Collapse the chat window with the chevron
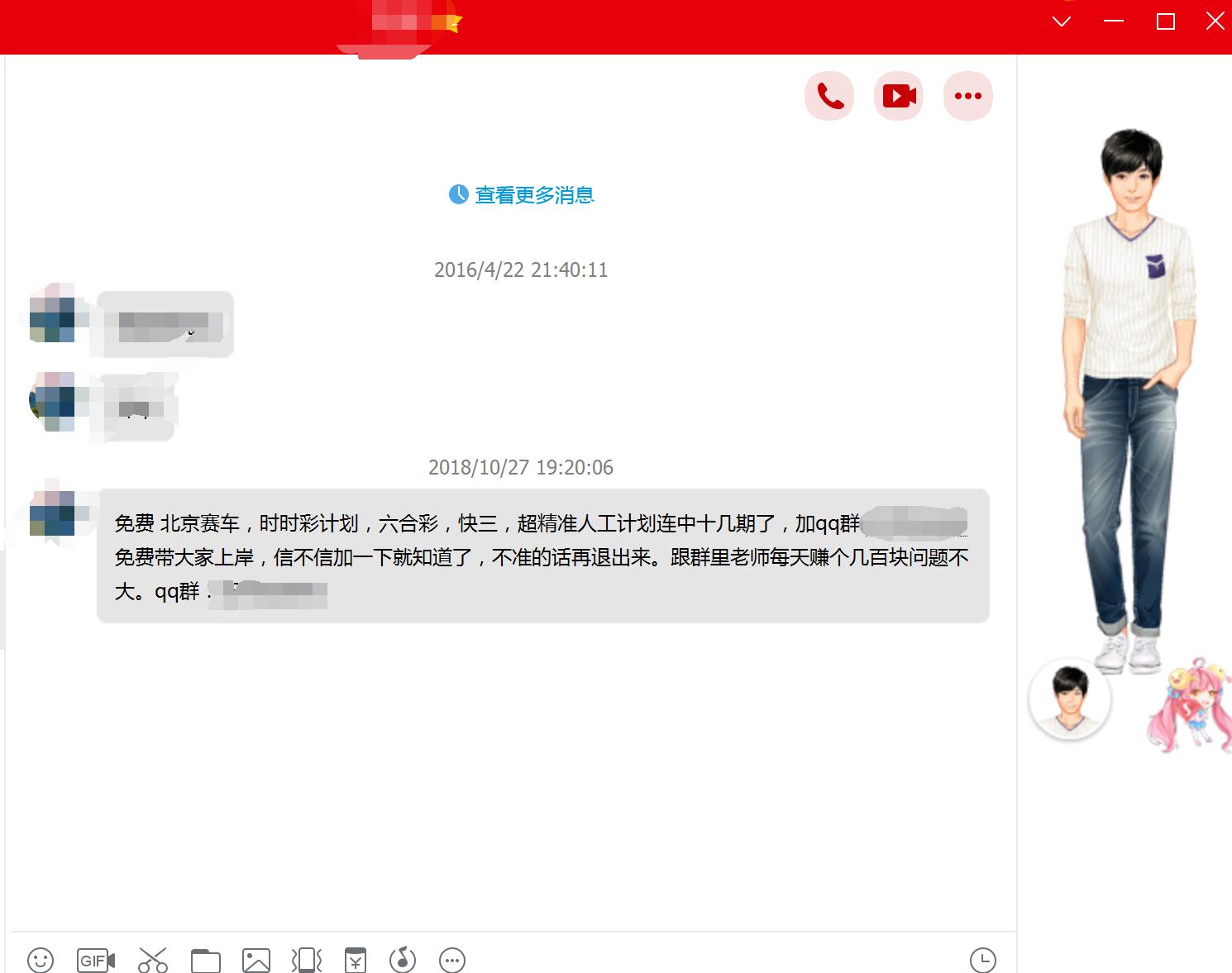Viewport: 1232px width, 973px height. click(x=1062, y=22)
